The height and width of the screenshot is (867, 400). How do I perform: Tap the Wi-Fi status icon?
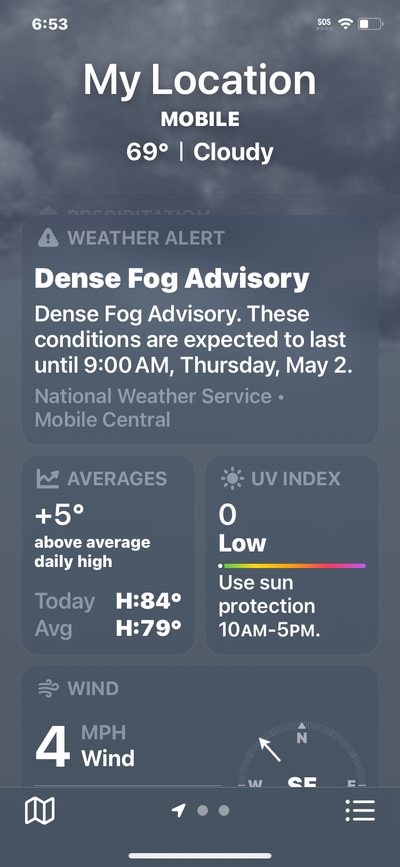click(346, 24)
